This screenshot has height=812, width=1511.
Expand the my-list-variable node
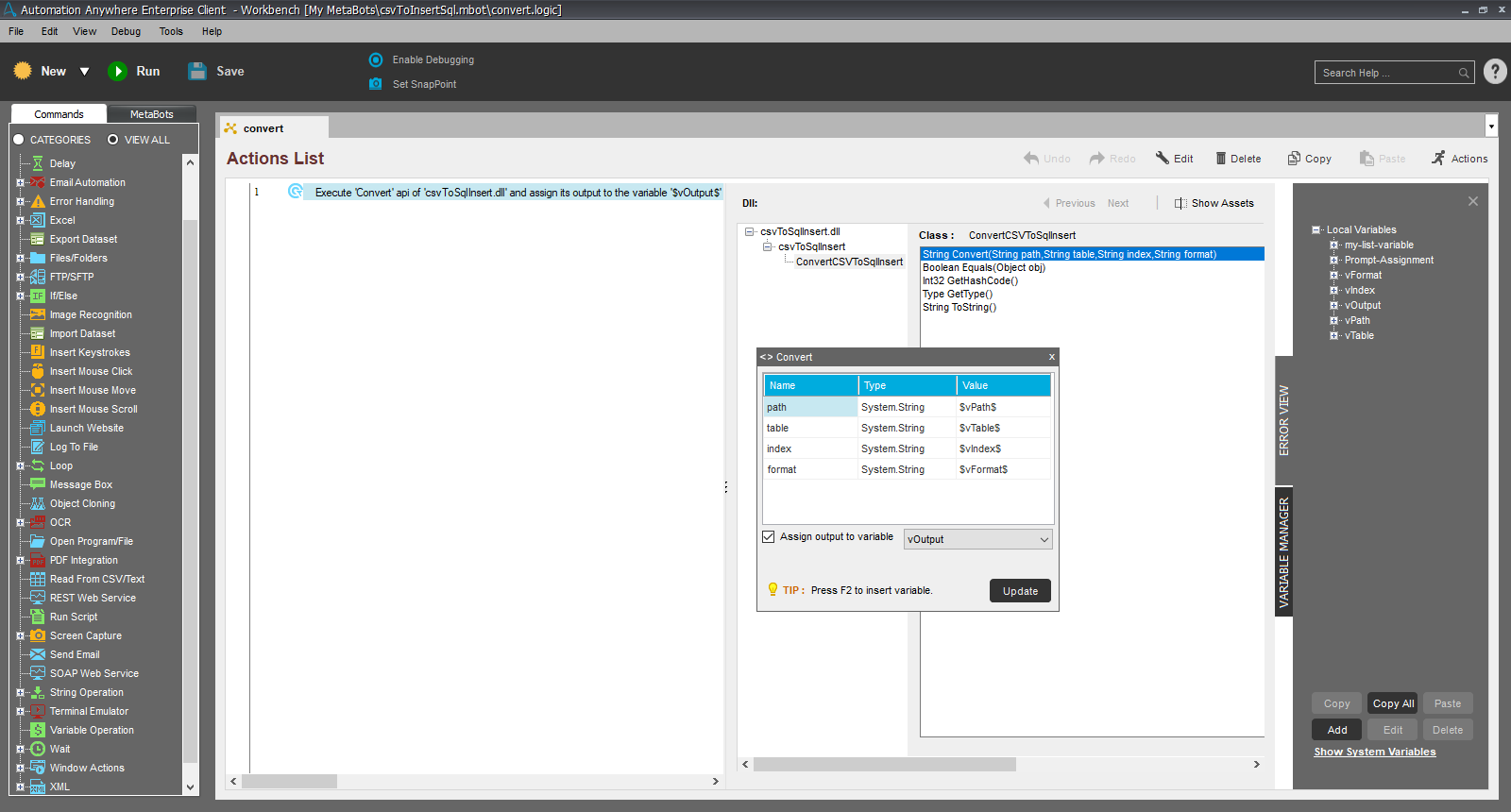click(1334, 245)
